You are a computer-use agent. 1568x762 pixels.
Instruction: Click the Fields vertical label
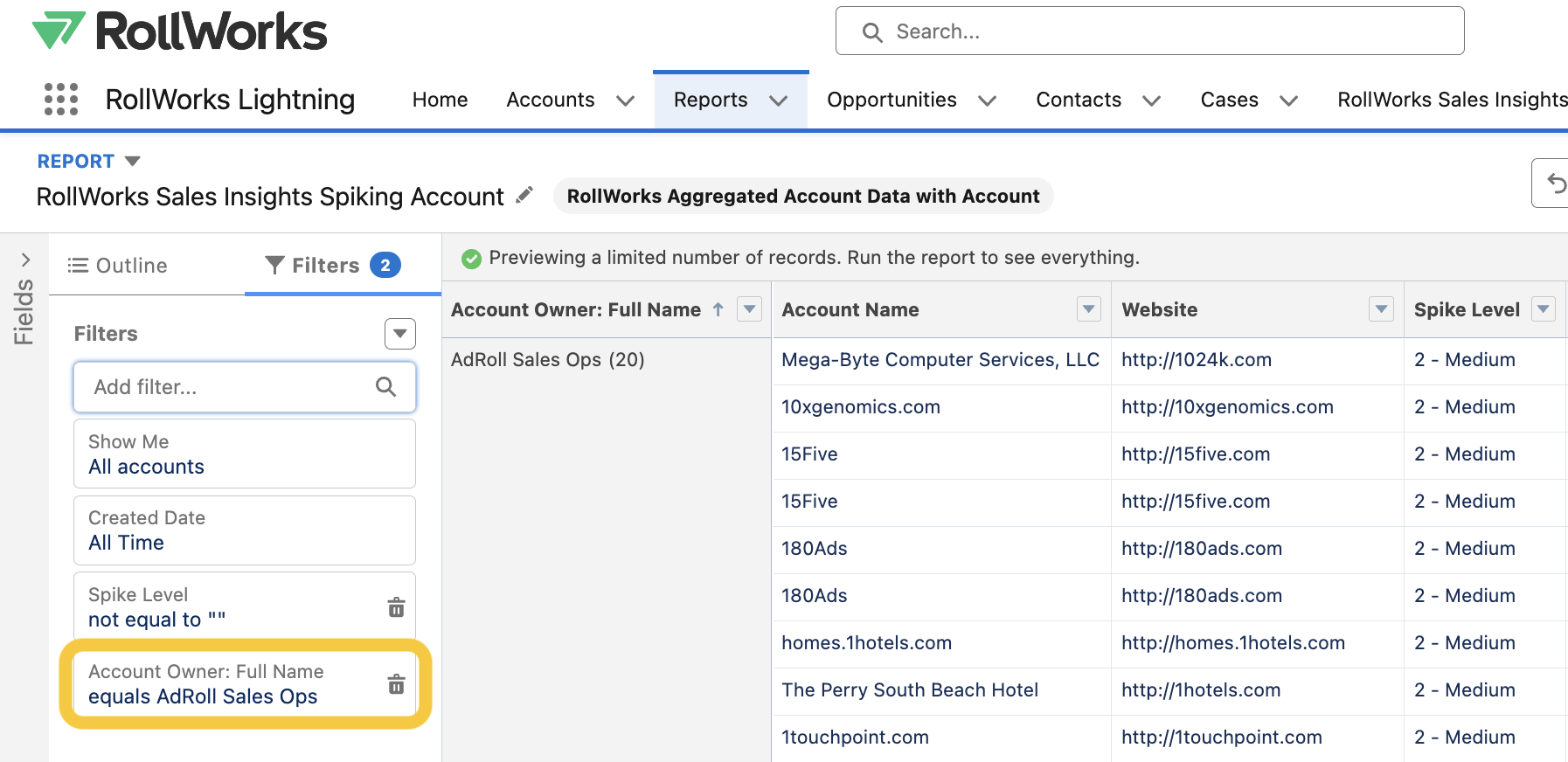tap(24, 312)
